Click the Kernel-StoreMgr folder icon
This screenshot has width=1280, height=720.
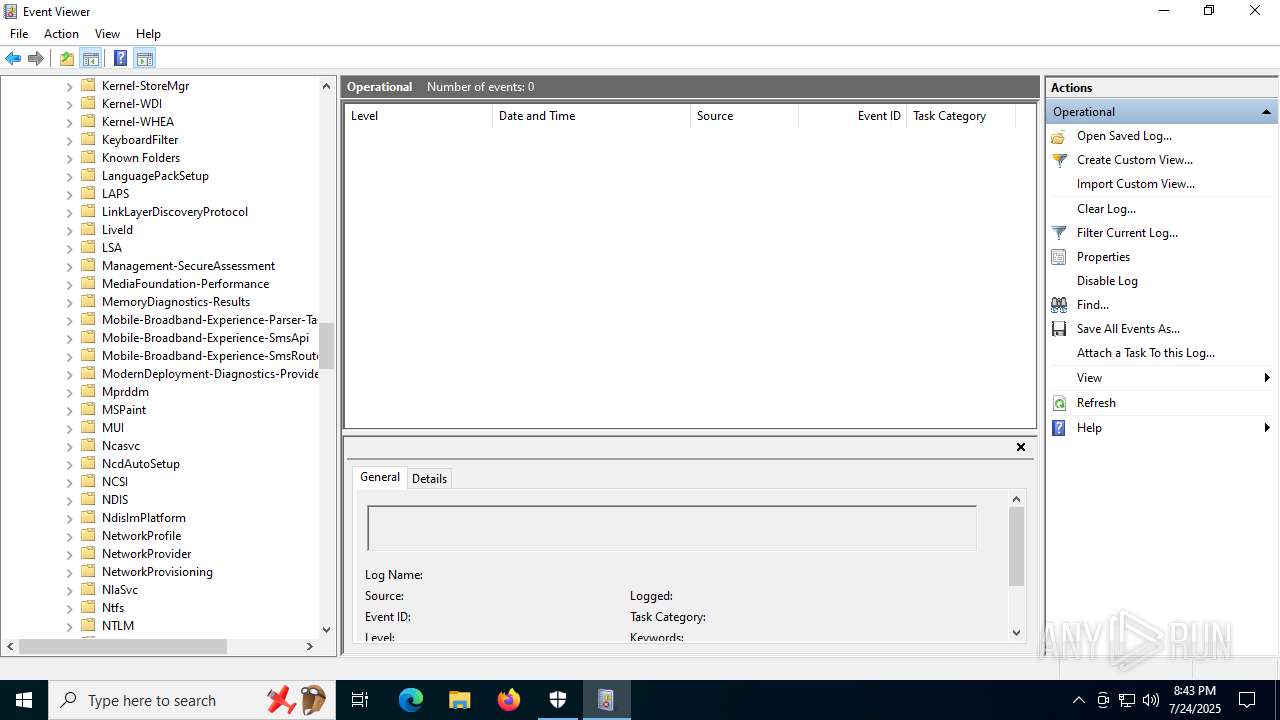click(x=88, y=86)
